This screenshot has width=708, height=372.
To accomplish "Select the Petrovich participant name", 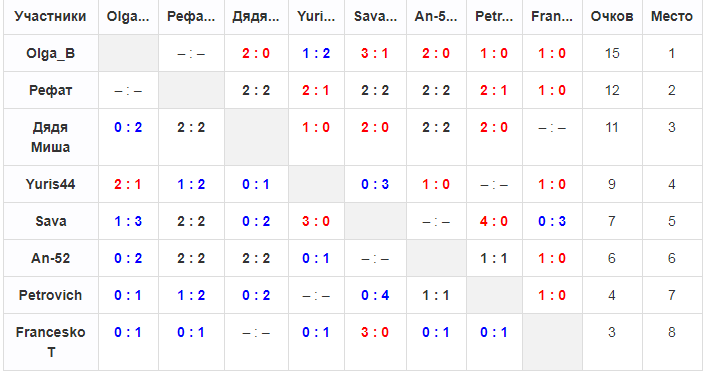I will point(50,295).
